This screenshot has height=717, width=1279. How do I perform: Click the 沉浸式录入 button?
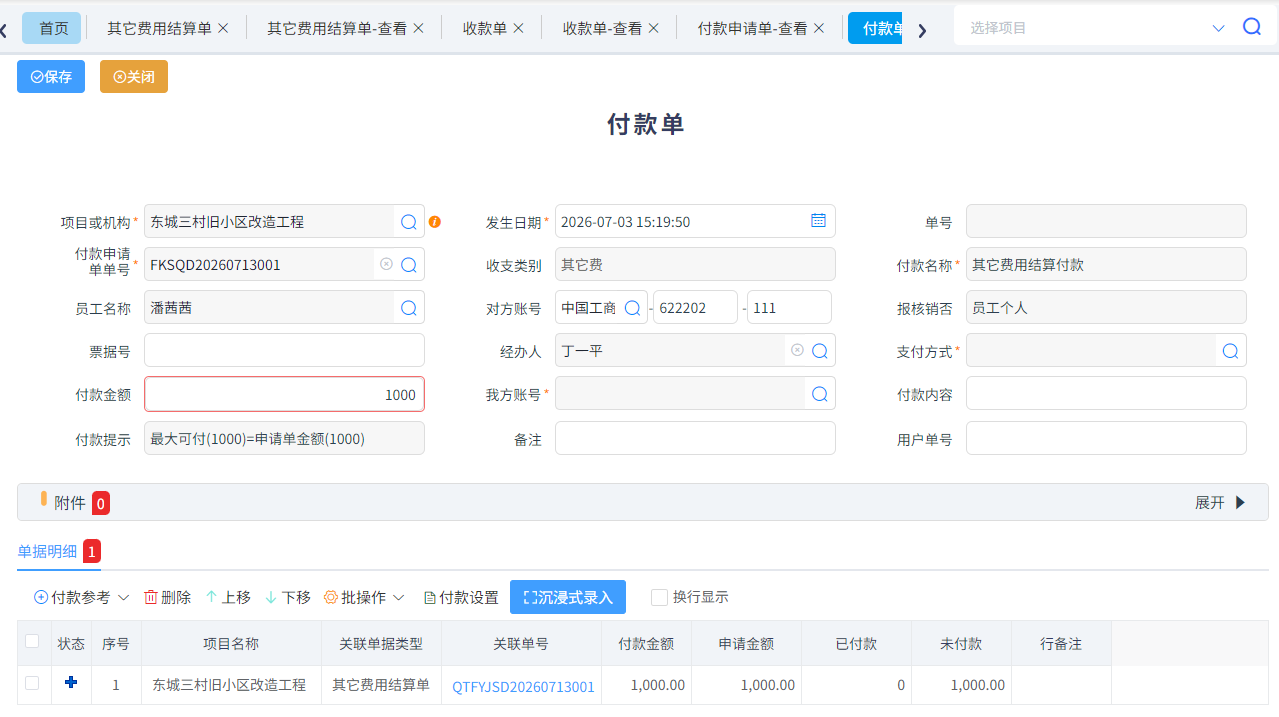point(568,597)
